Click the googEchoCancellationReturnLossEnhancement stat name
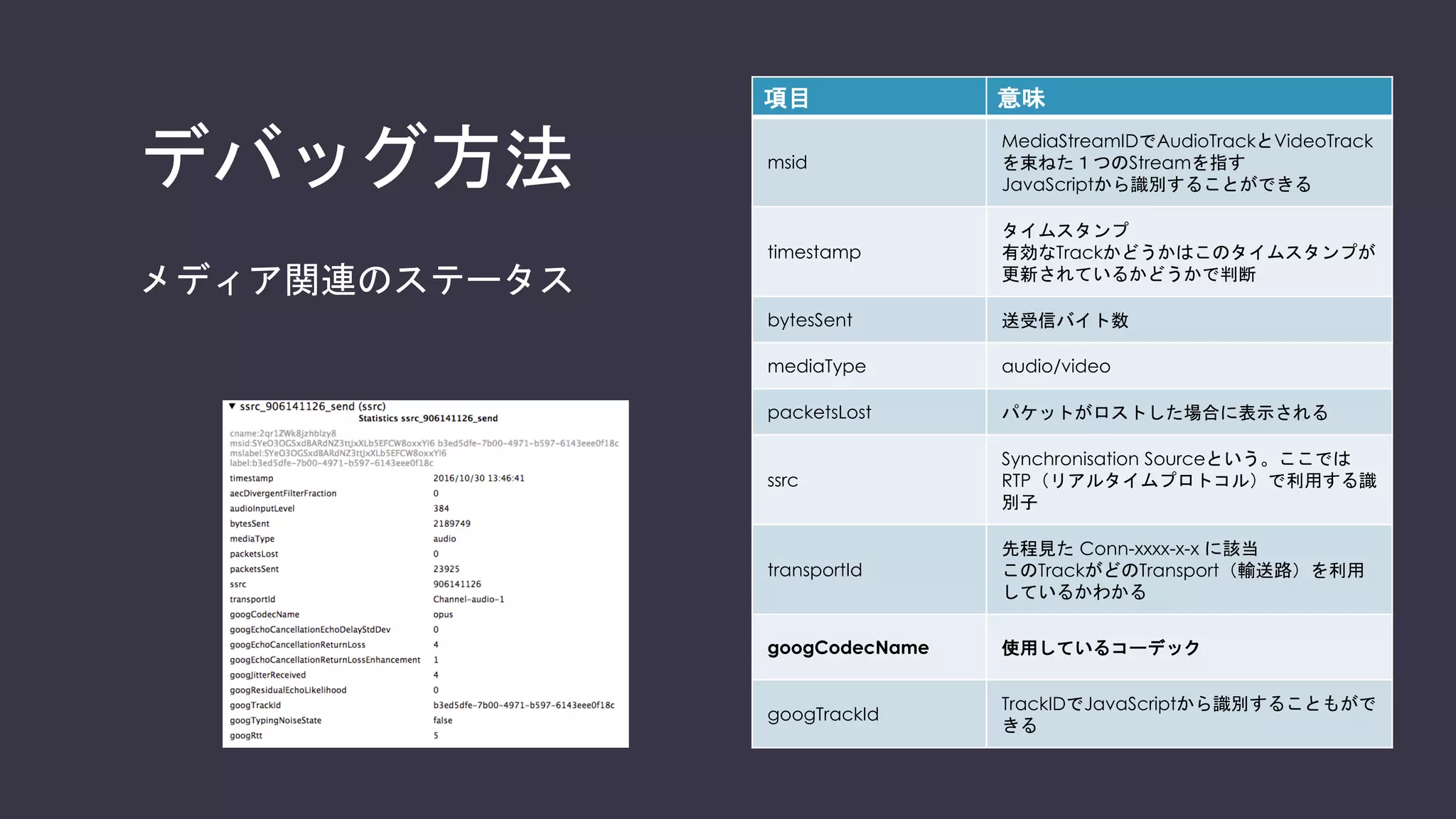This screenshot has width=1456, height=819. point(325,660)
